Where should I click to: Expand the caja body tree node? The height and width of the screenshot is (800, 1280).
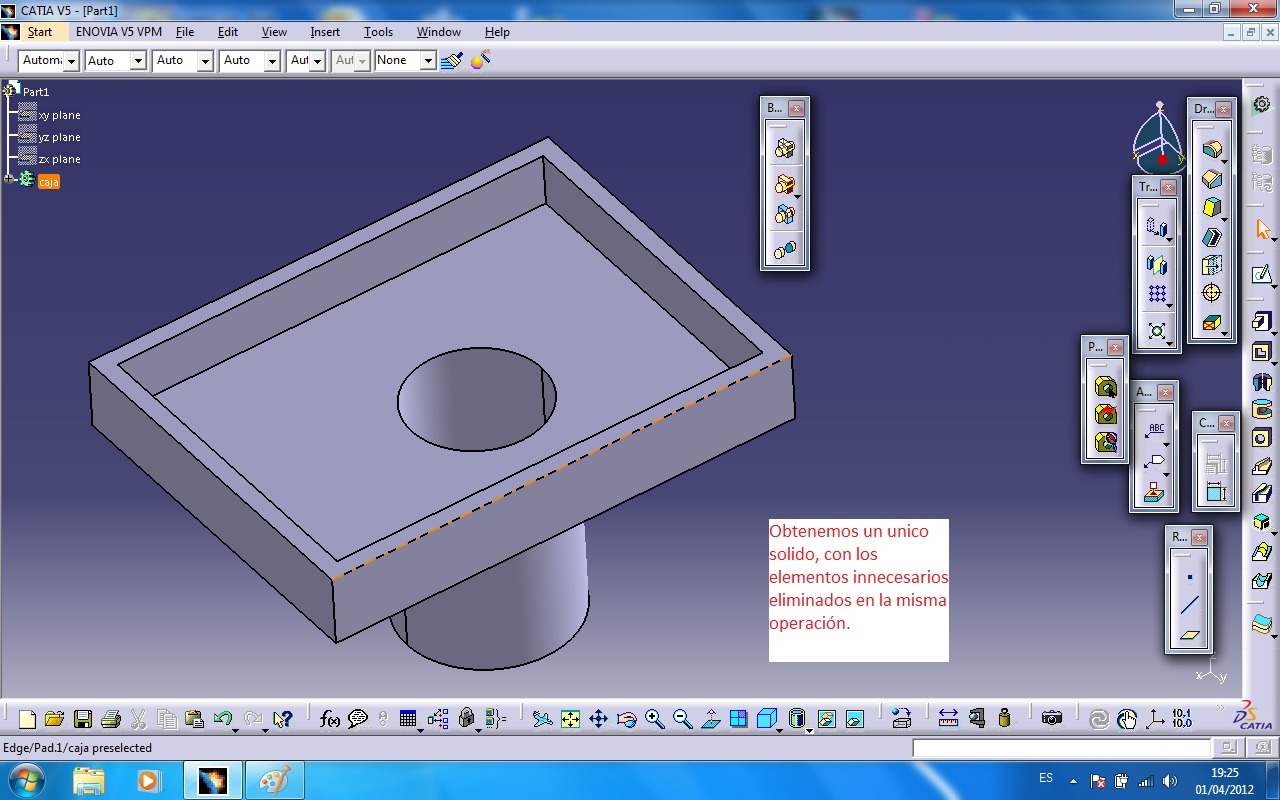(9, 179)
